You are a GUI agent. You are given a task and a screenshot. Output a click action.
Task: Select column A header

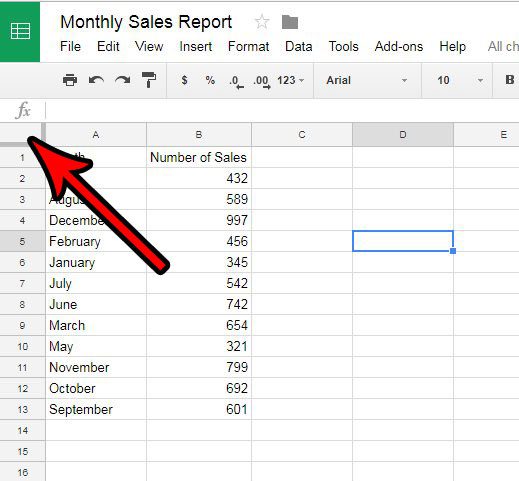coord(96,135)
